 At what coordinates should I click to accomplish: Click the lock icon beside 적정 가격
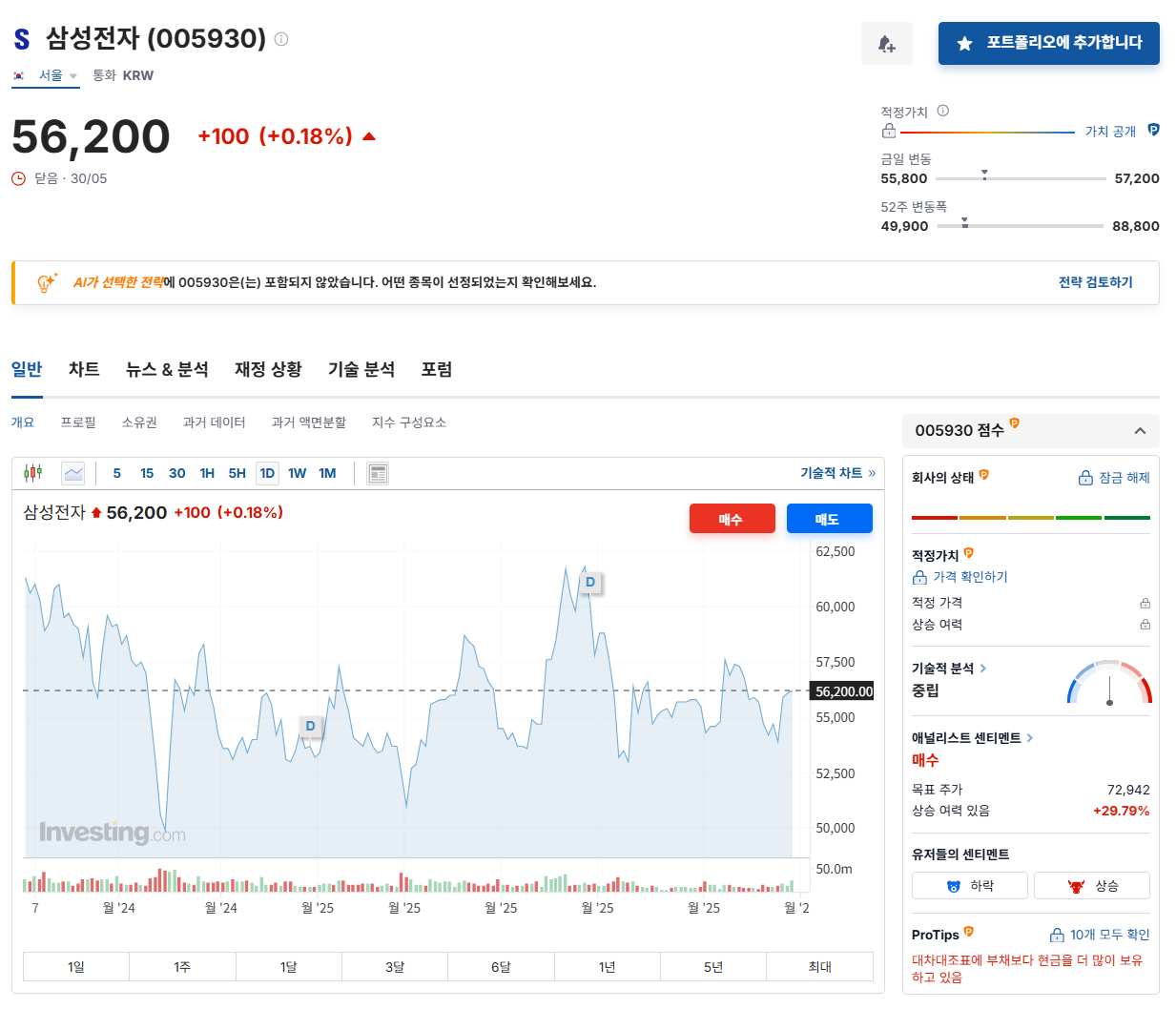[x=1146, y=603]
